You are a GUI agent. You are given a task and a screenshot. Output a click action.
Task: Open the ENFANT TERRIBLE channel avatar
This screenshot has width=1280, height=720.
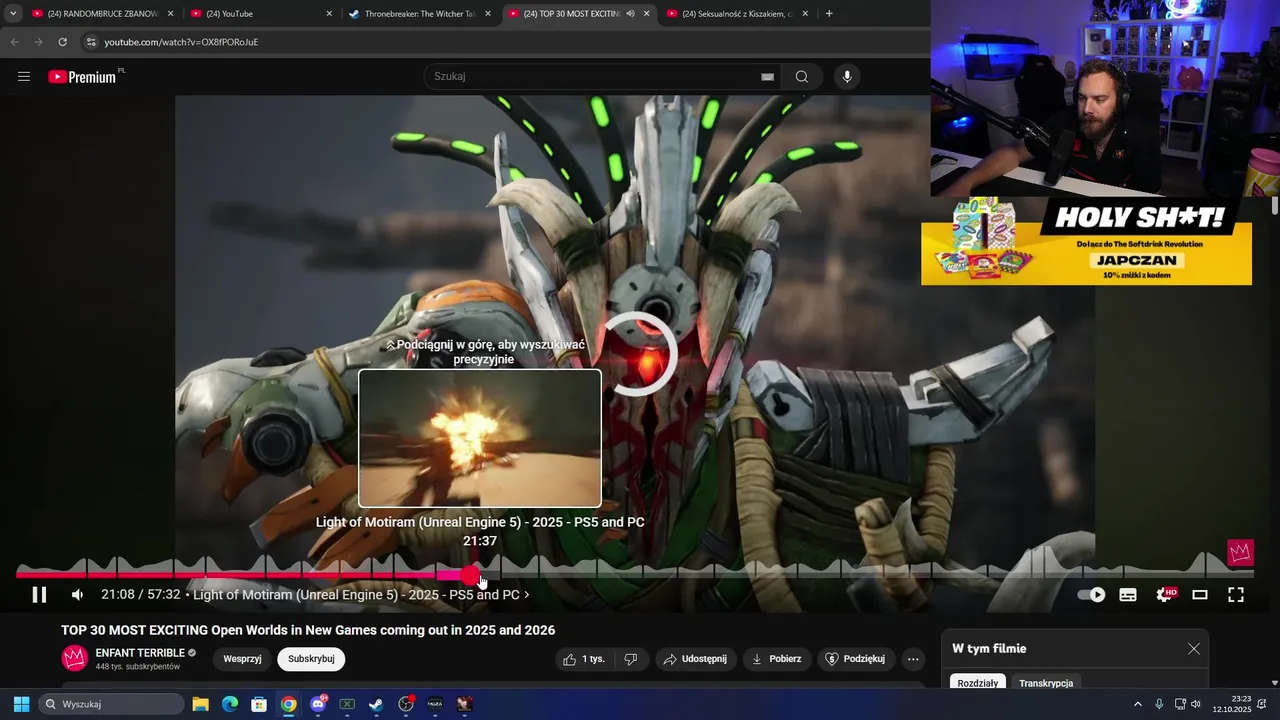(x=75, y=658)
